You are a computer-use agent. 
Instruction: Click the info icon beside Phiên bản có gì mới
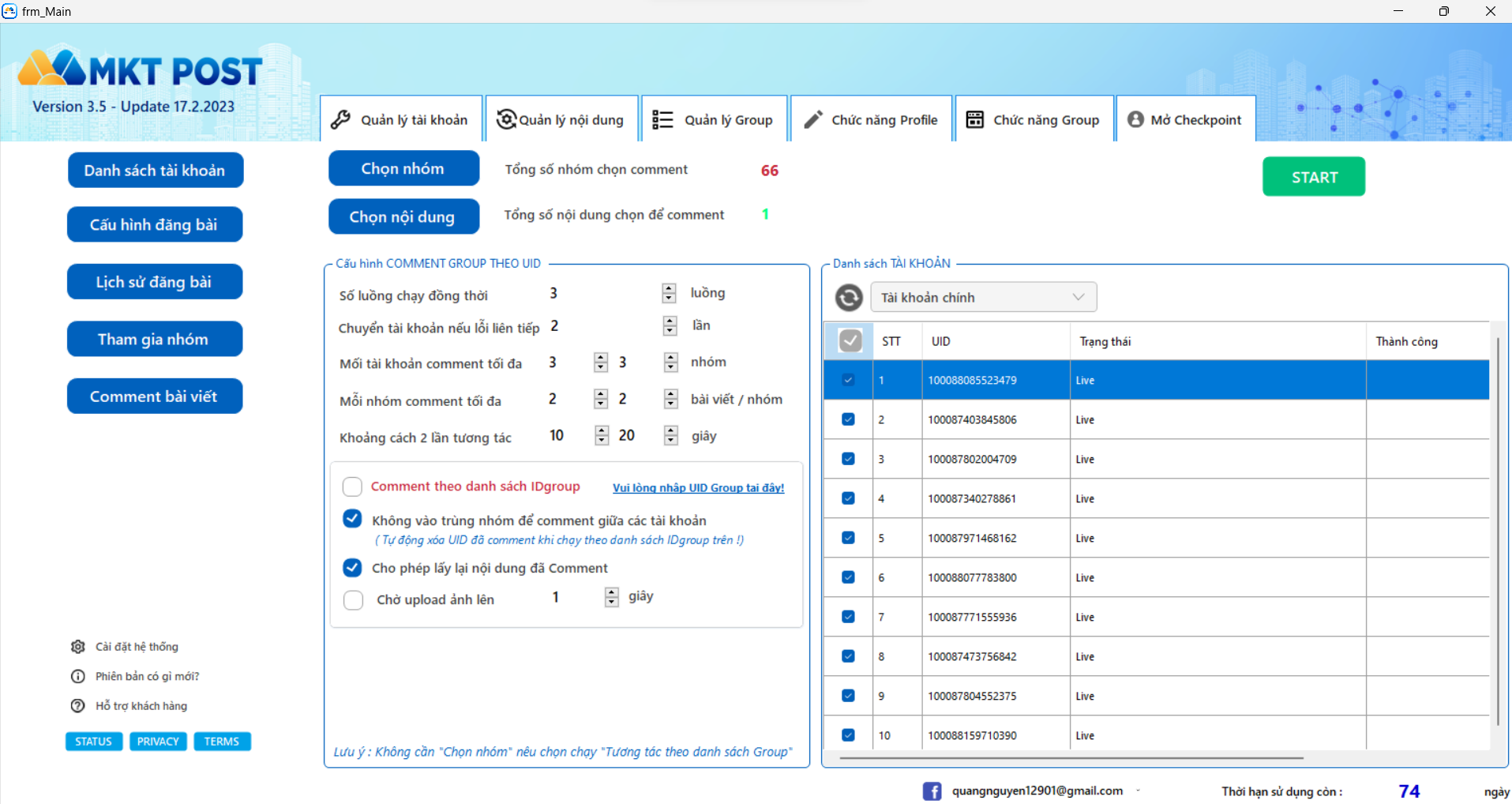tap(77, 676)
